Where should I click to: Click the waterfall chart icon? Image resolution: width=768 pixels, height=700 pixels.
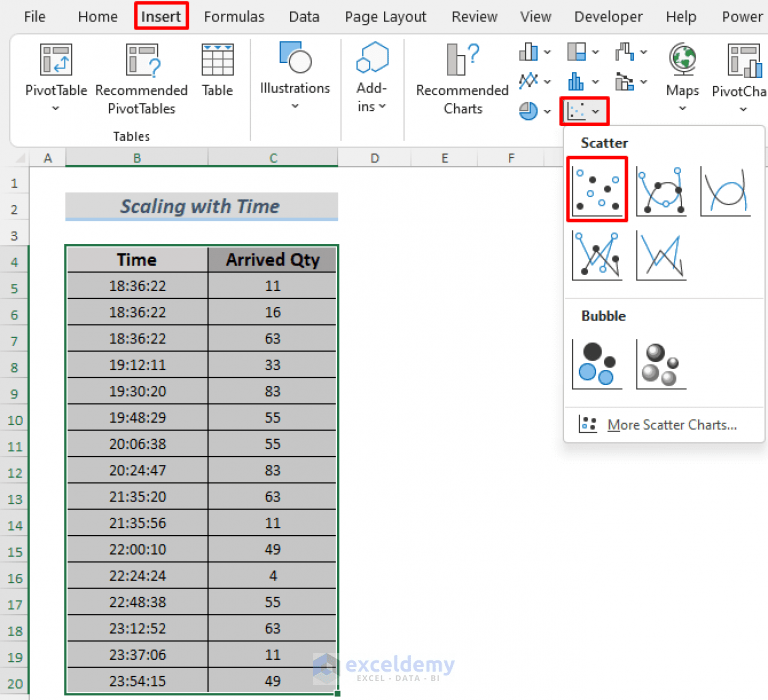click(x=624, y=51)
